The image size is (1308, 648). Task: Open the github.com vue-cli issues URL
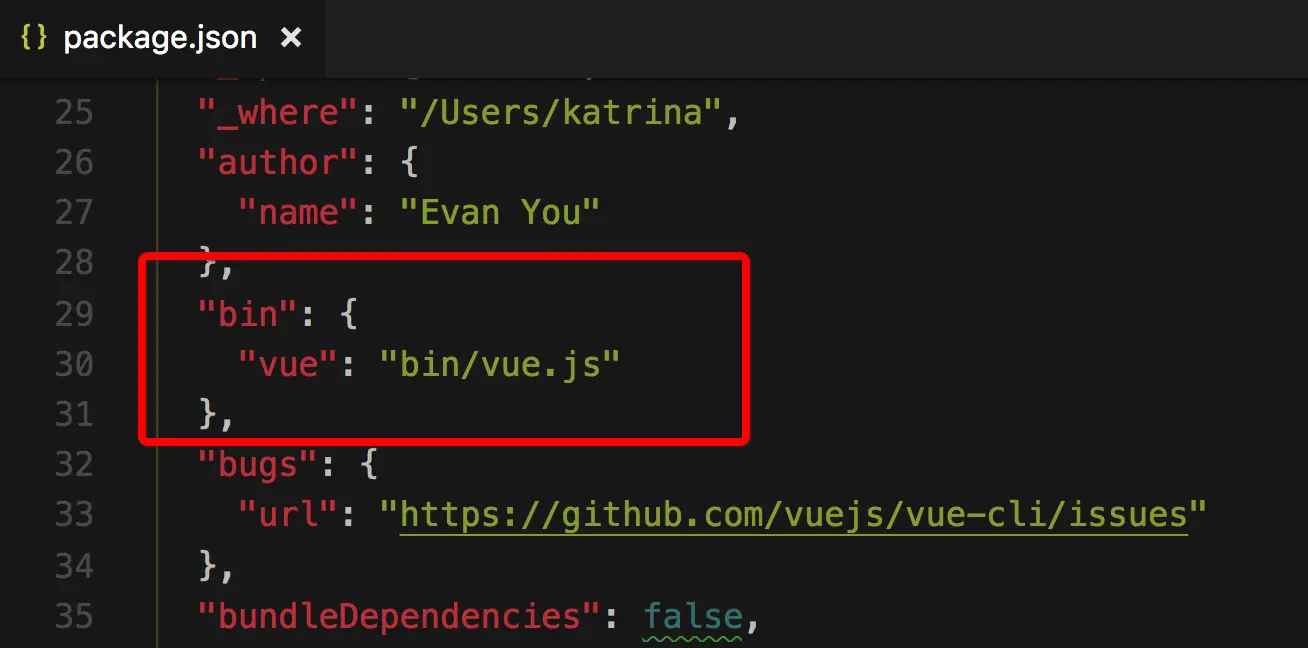pos(793,514)
